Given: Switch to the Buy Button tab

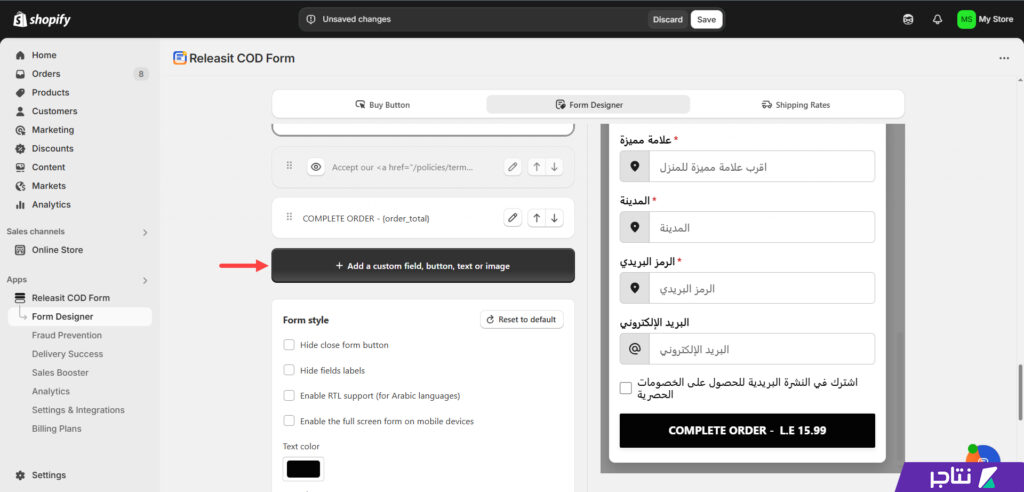Looking at the screenshot, I should tap(382, 105).
